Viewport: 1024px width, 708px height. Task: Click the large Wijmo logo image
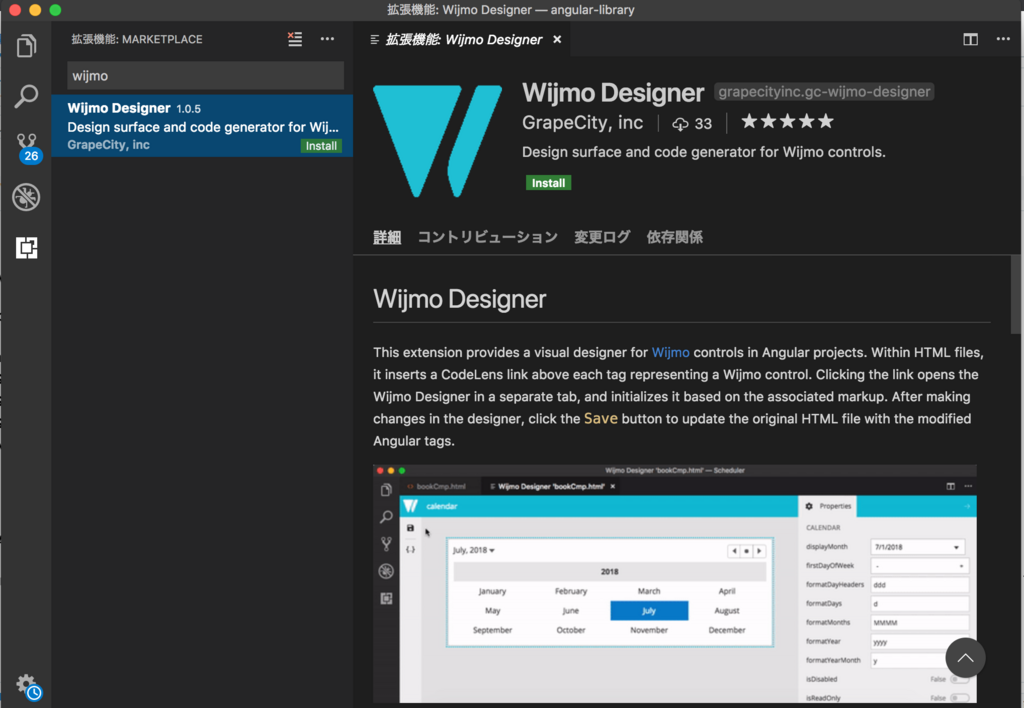click(x=438, y=141)
